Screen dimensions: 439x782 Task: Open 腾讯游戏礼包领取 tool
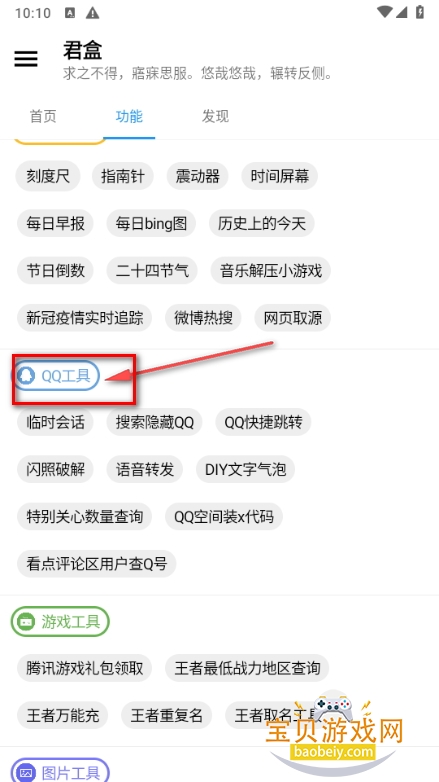click(x=84, y=668)
